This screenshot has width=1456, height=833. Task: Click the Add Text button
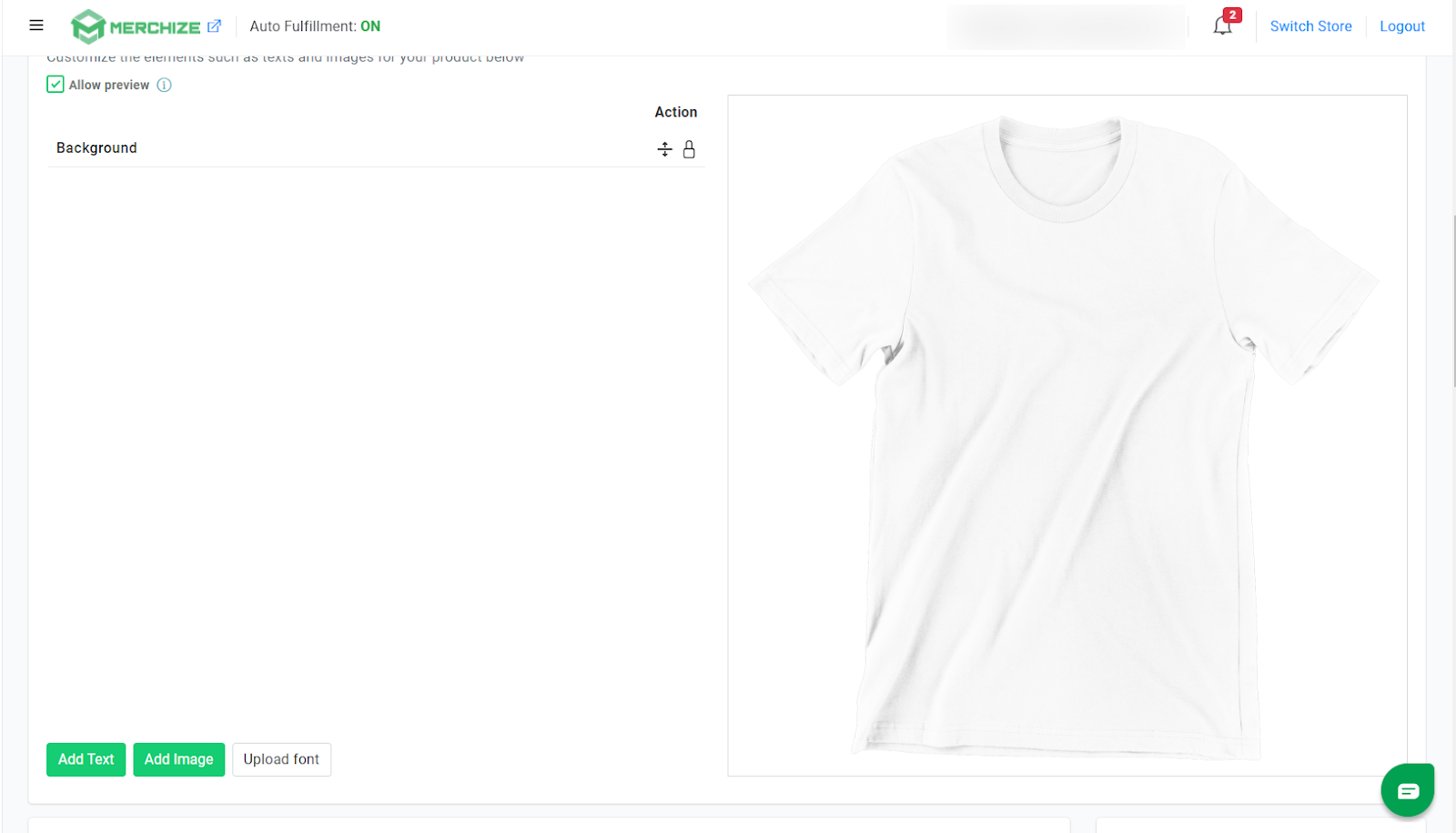point(86,759)
